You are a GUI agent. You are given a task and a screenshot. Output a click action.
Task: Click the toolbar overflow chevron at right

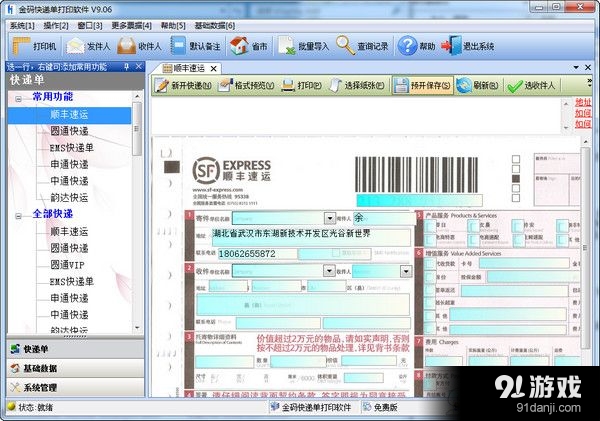589,82
